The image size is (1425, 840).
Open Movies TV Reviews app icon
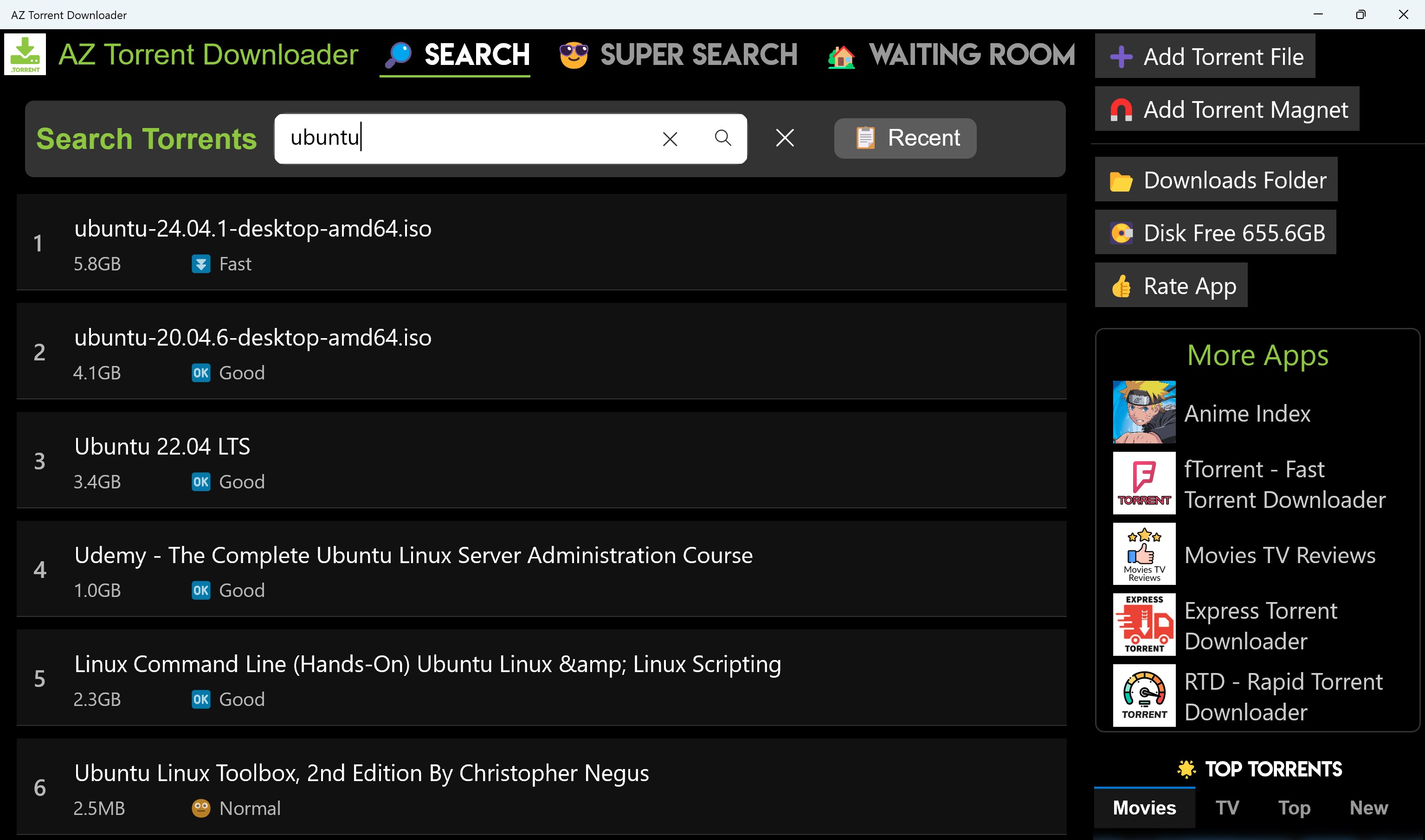click(x=1144, y=554)
